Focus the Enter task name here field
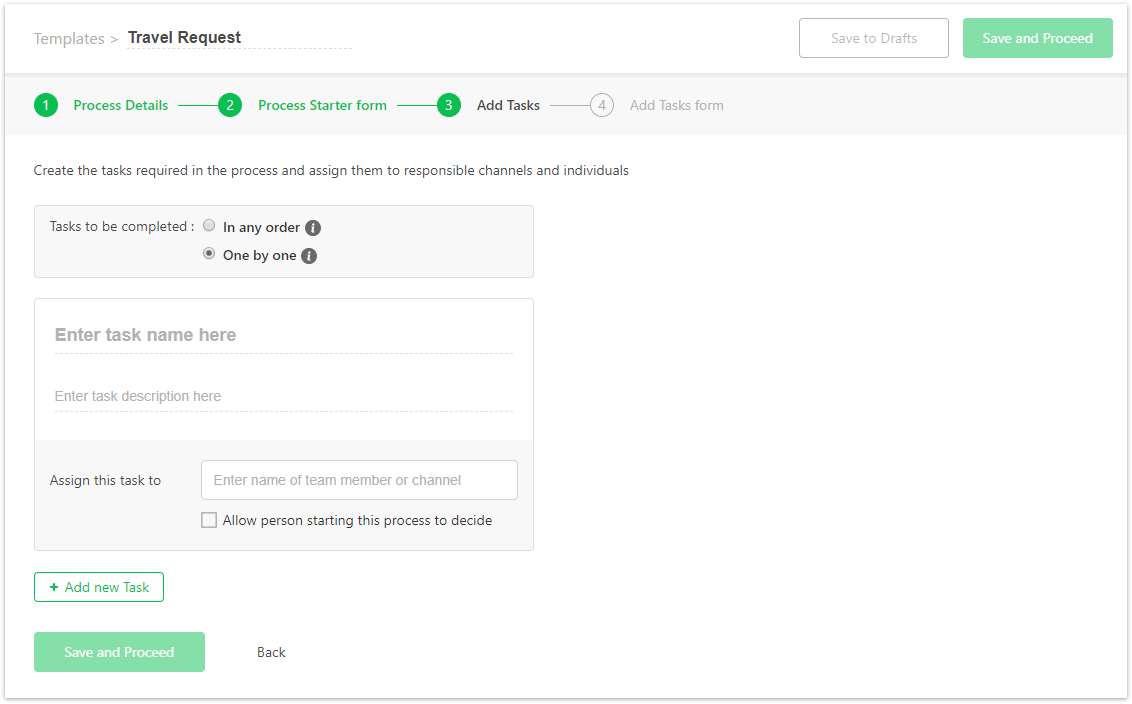This screenshot has height=704, width=1132. click(284, 336)
